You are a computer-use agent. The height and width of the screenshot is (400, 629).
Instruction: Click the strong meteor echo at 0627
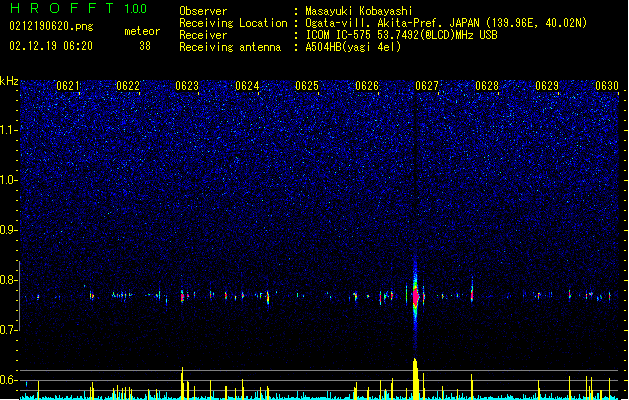416,296
